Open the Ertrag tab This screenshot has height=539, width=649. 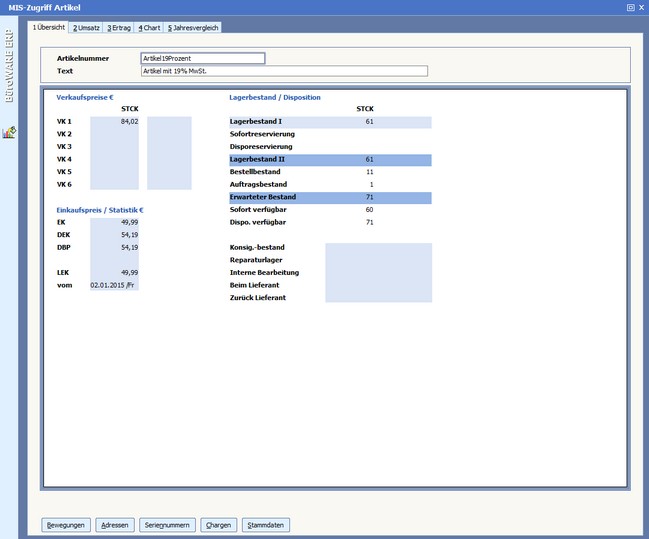coord(119,27)
